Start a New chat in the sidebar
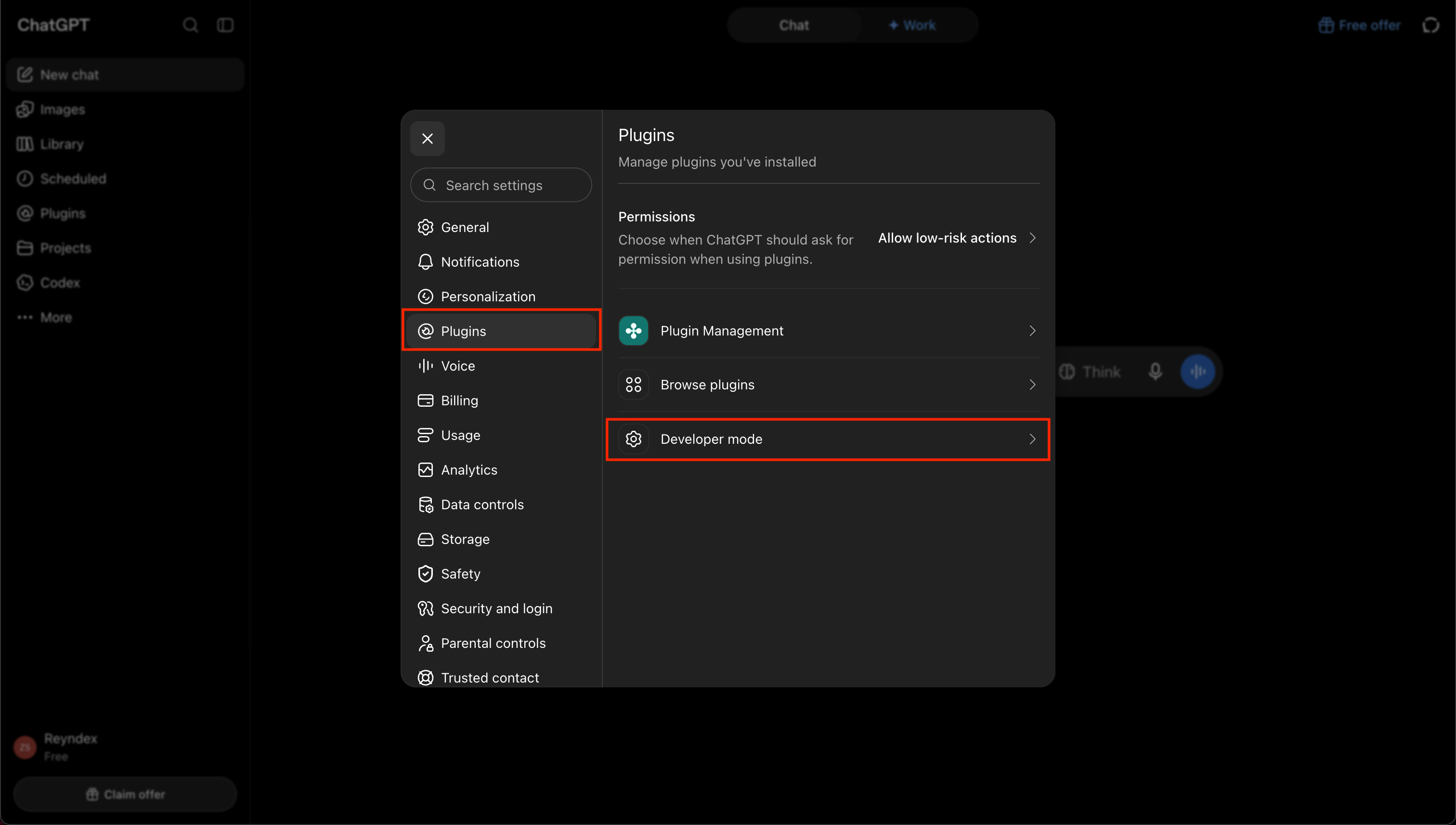 point(125,75)
